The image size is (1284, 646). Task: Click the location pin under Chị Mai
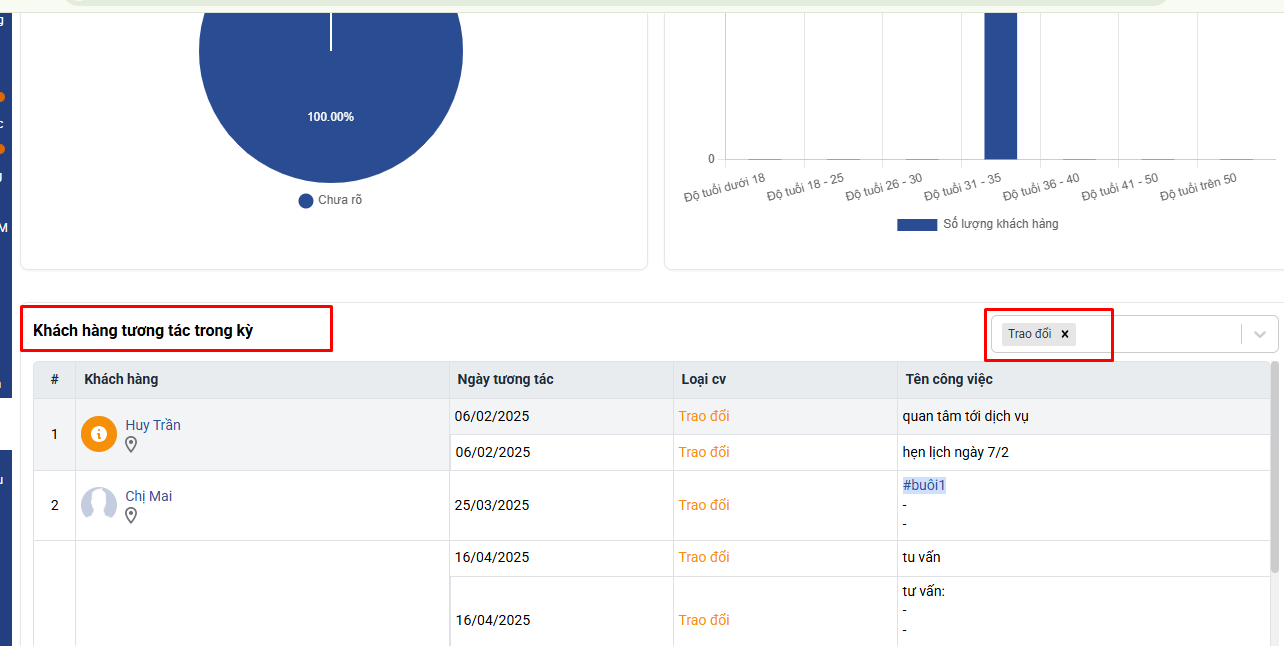click(131, 515)
